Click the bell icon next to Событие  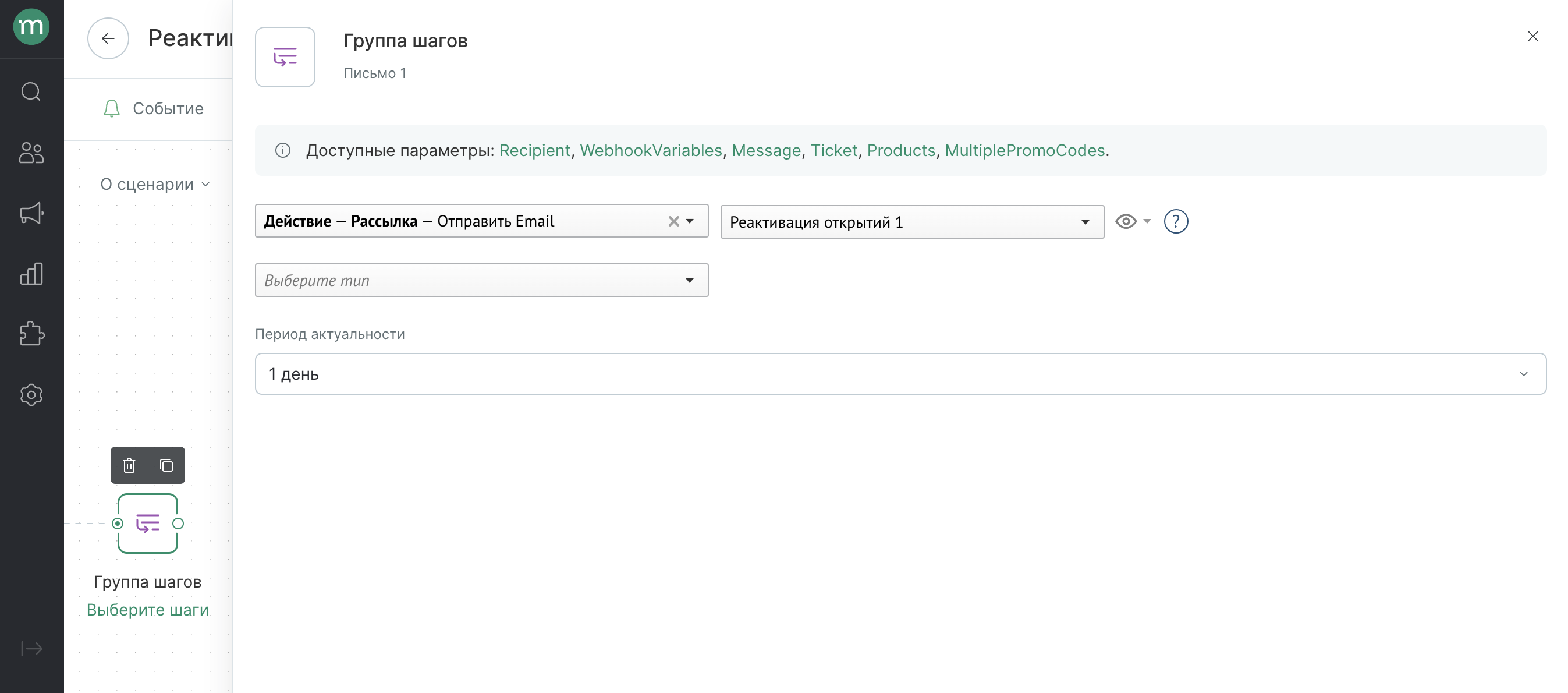coord(111,108)
